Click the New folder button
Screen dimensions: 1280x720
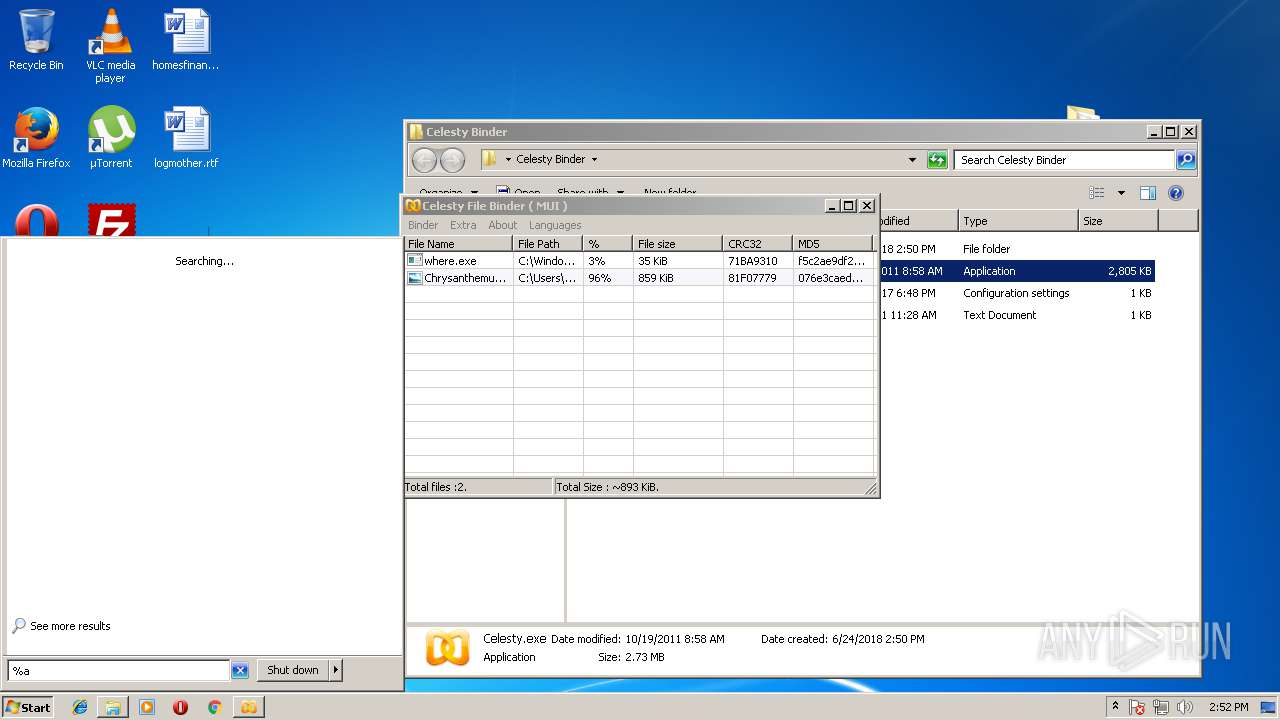point(670,193)
